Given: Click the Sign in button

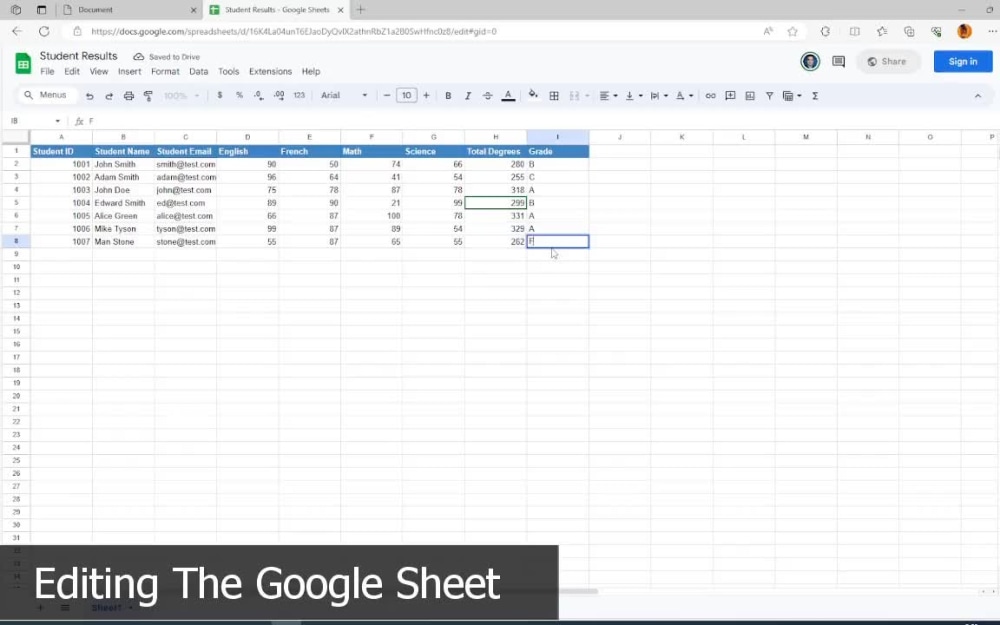Looking at the screenshot, I should click(x=962, y=61).
